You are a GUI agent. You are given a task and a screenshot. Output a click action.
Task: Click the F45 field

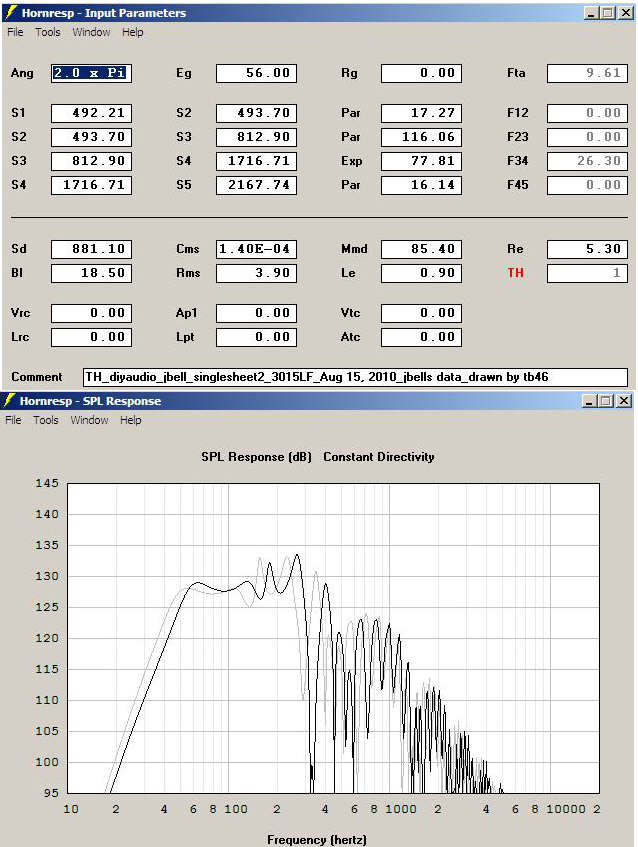pyautogui.click(x=587, y=185)
